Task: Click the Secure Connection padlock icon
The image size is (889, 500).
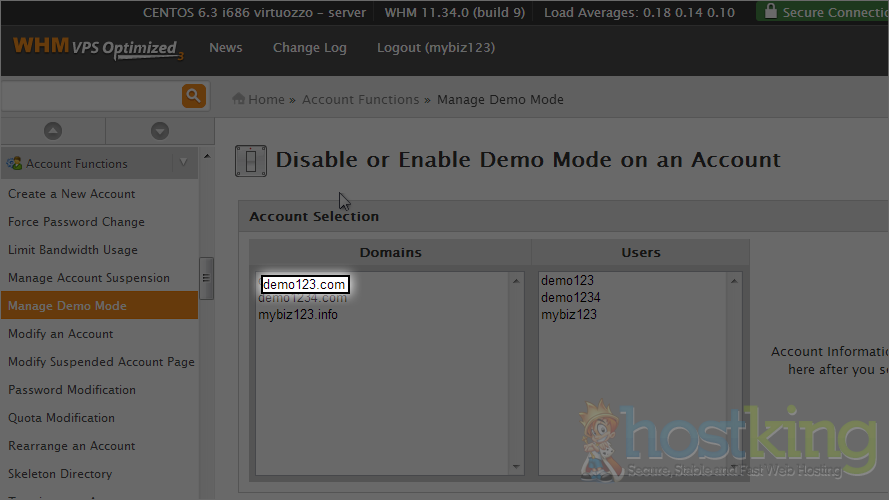Action: (x=770, y=12)
